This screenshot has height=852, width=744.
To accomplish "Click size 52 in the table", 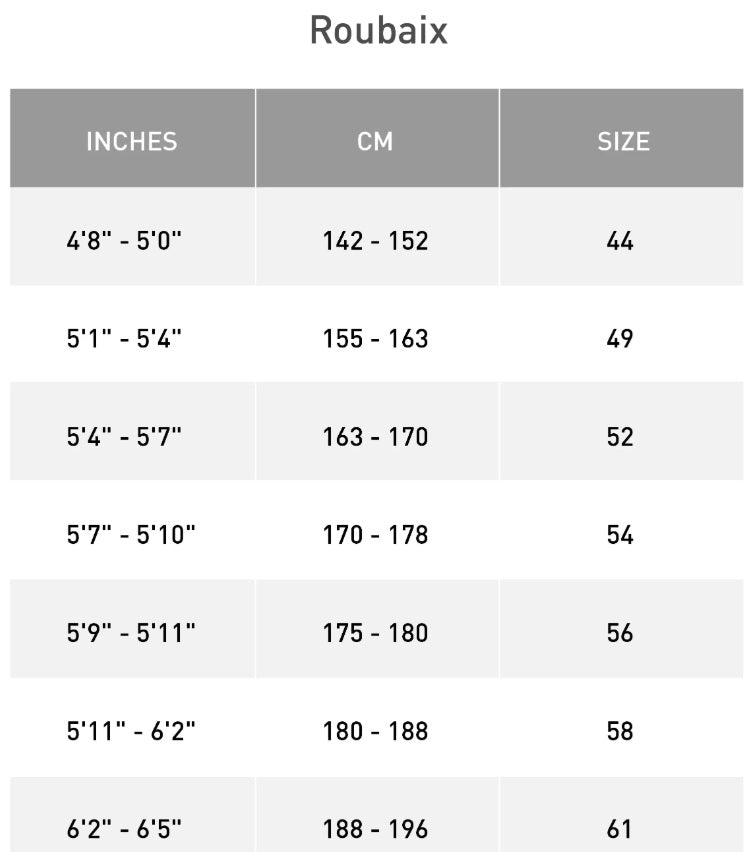I will 620,437.
